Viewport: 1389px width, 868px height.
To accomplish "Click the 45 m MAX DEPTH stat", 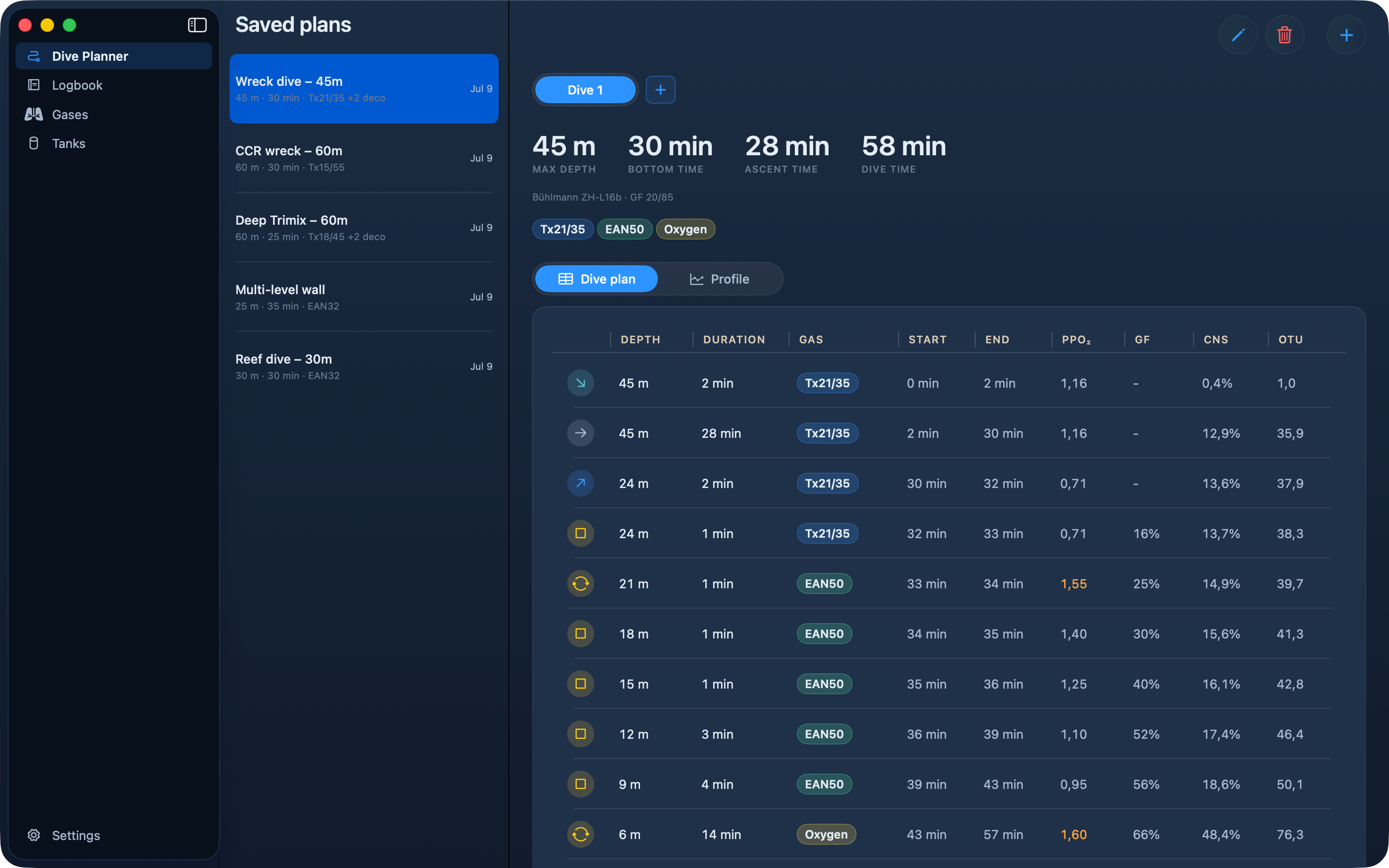I will pyautogui.click(x=564, y=154).
